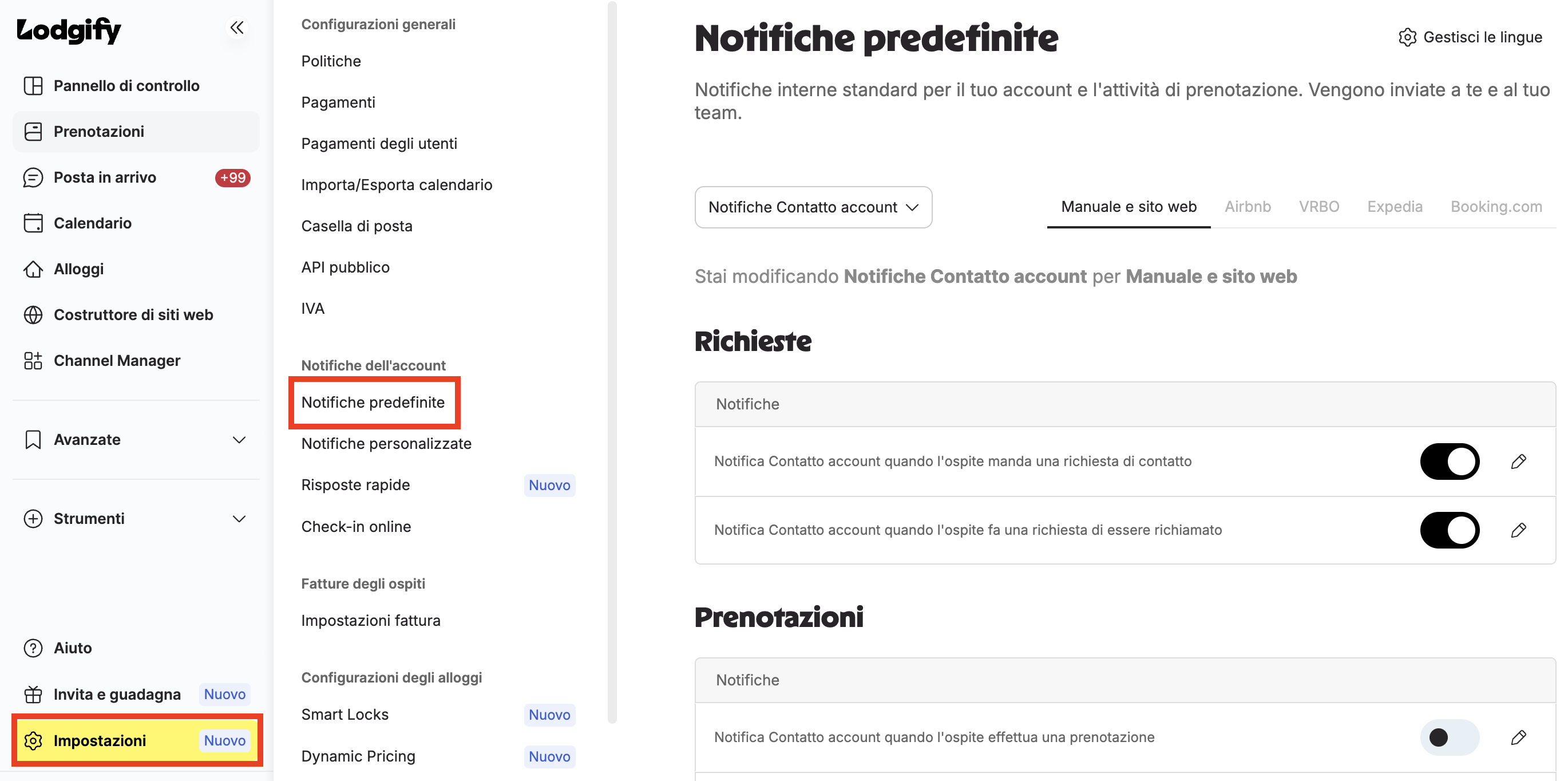Enable notification when ospite effettua una prenotazione

[1450, 737]
